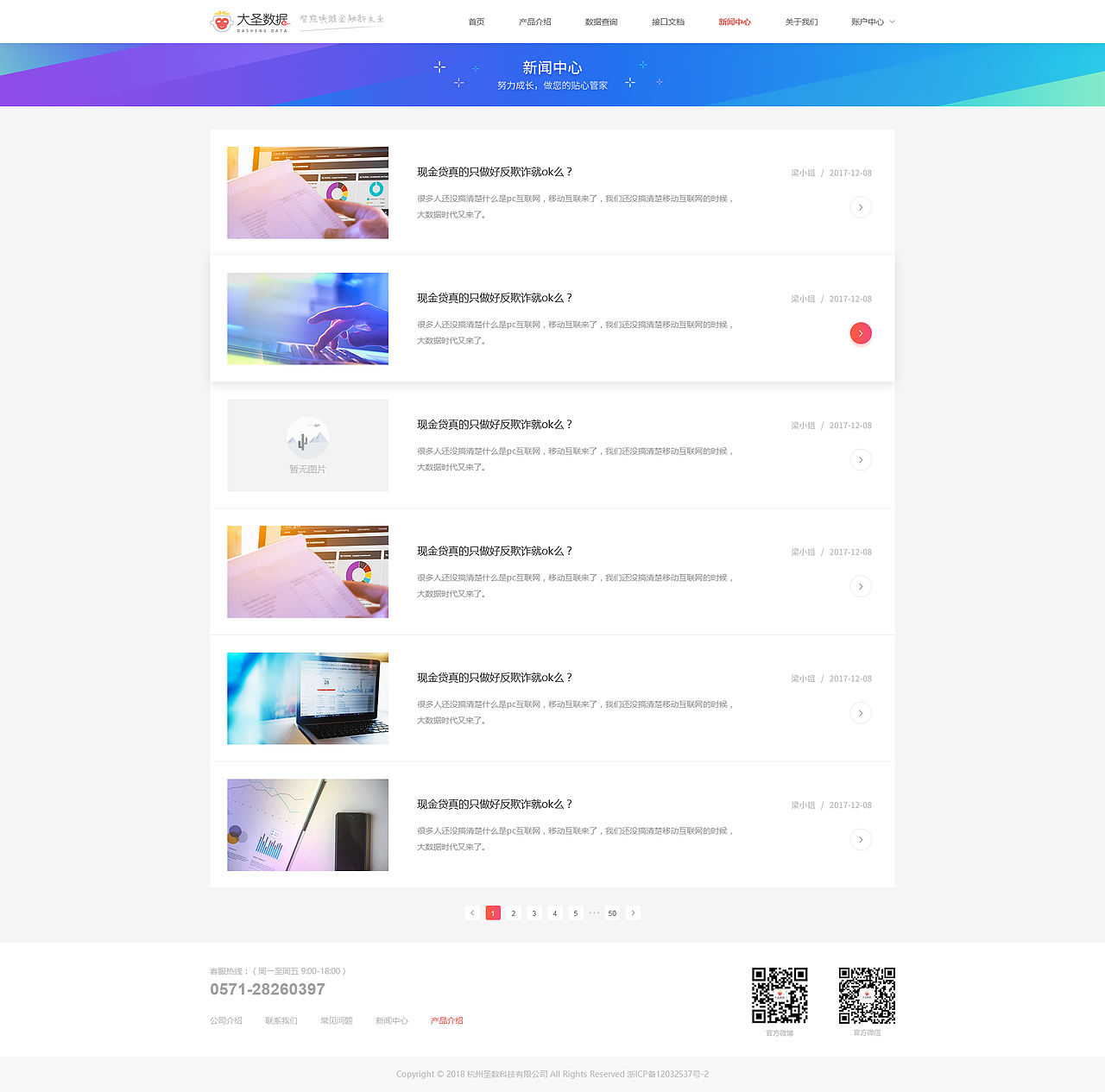Navigate to 首页 in the top menu

[476, 22]
